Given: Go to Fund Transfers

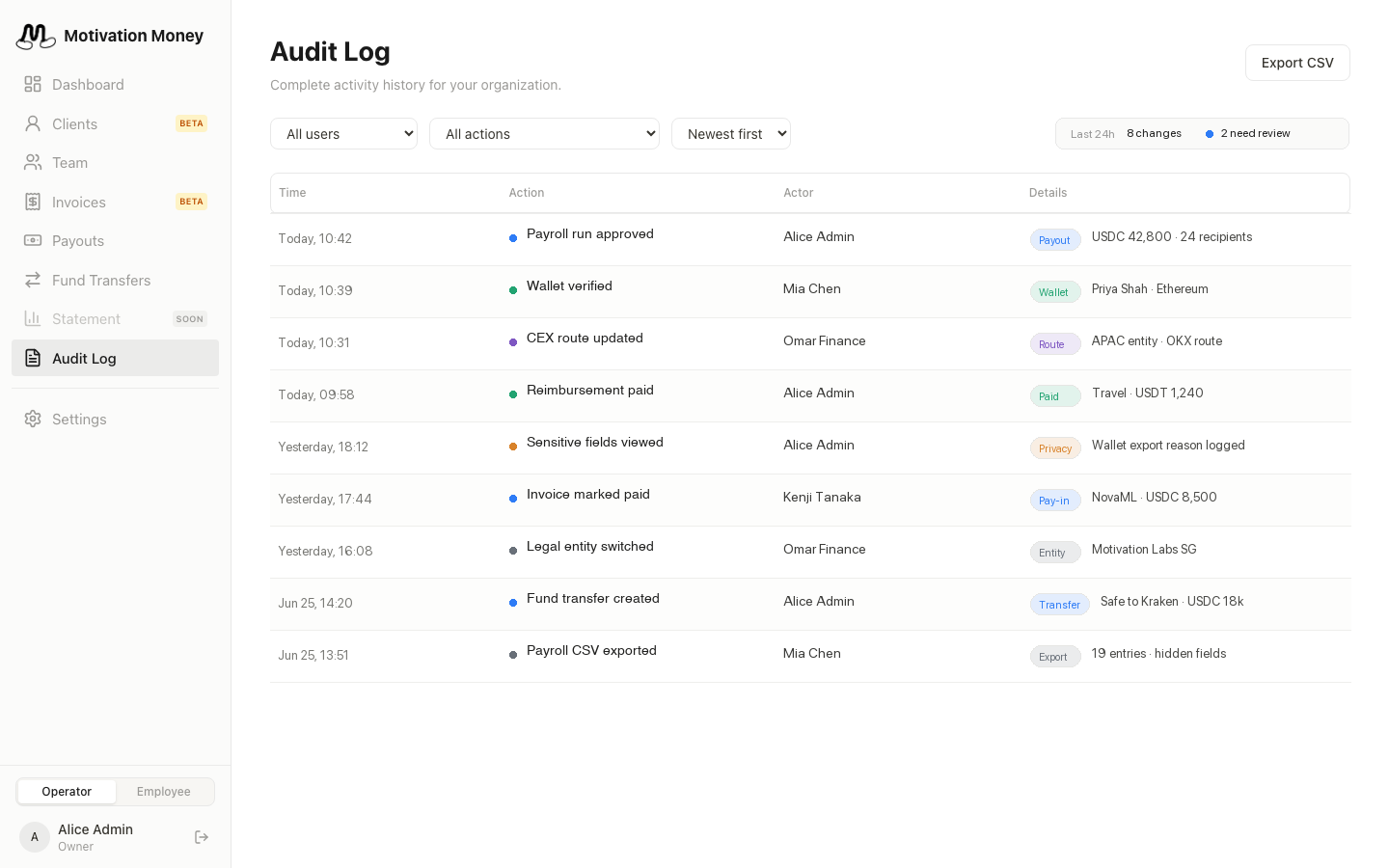Looking at the screenshot, I should [x=115, y=280].
